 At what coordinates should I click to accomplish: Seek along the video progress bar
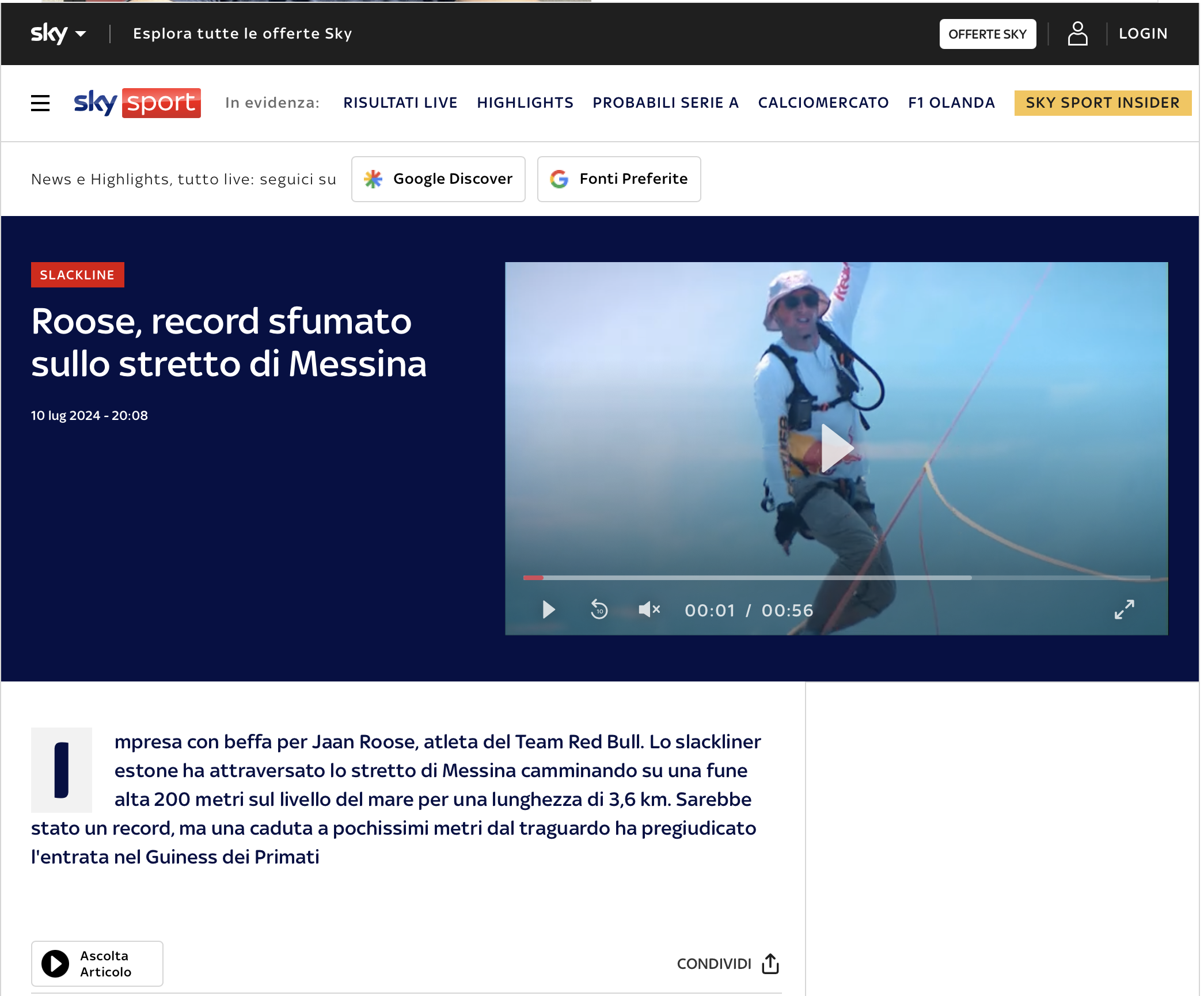(x=837, y=577)
